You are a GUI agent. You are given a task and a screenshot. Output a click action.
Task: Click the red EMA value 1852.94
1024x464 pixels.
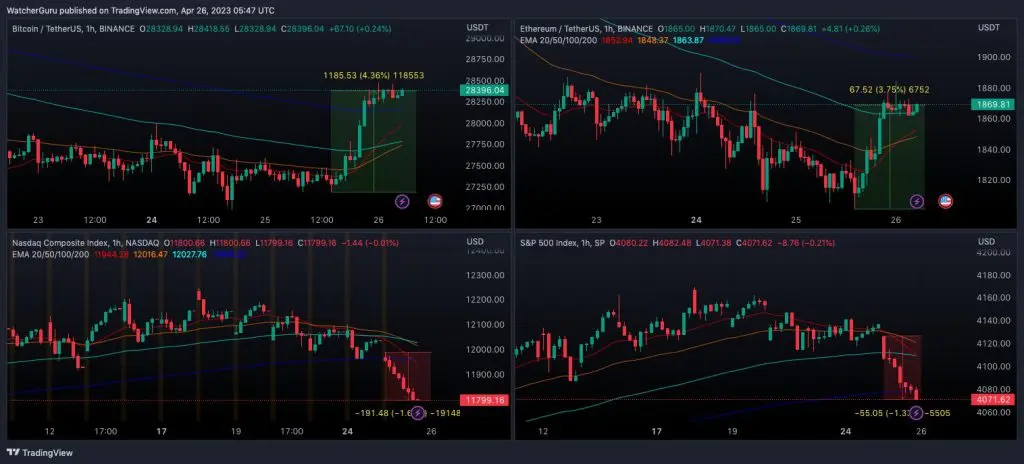point(615,41)
